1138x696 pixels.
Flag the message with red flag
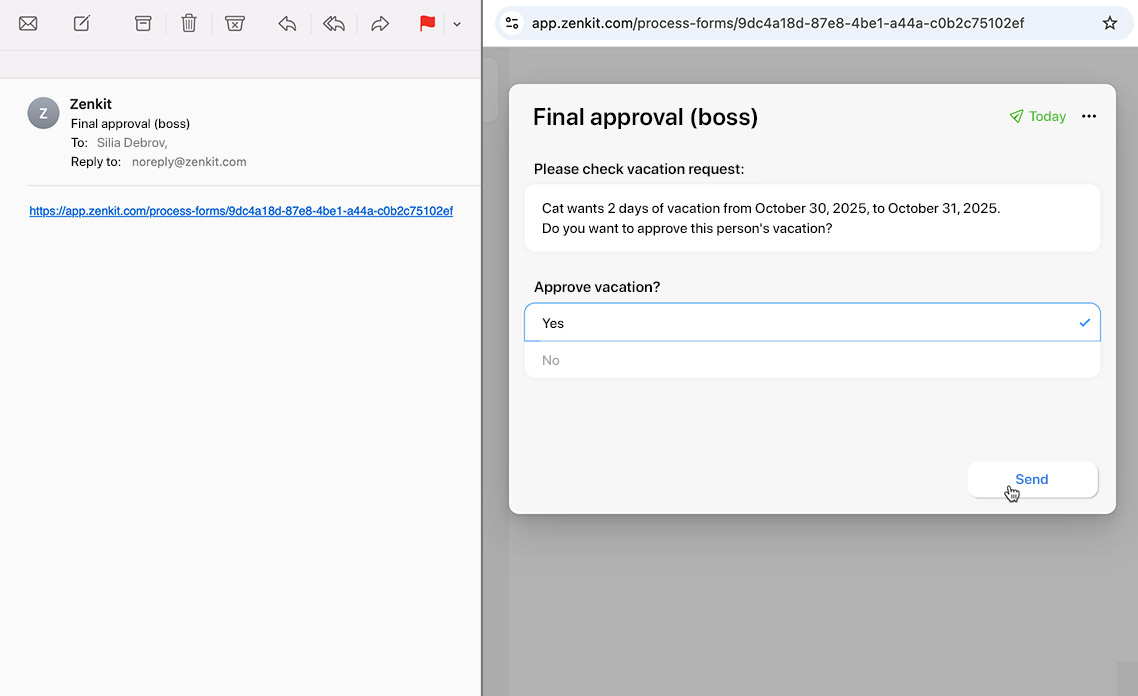pyautogui.click(x=427, y=23)
